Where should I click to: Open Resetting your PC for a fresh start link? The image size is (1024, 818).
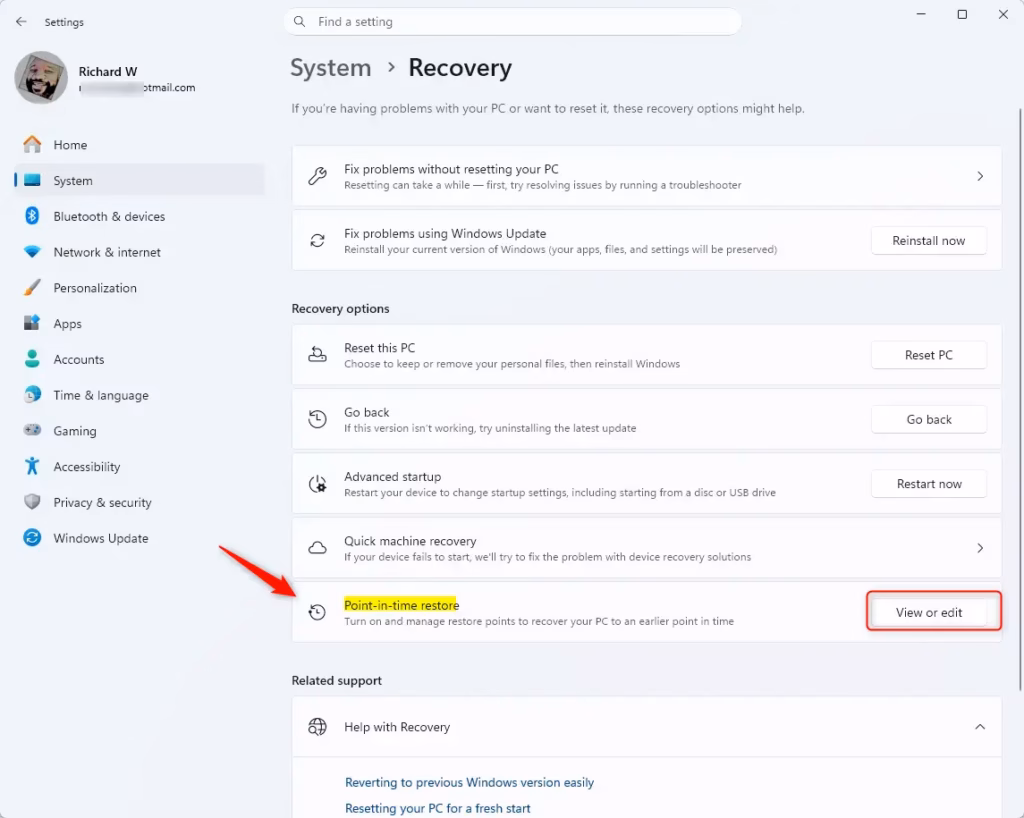click(438, 808)
